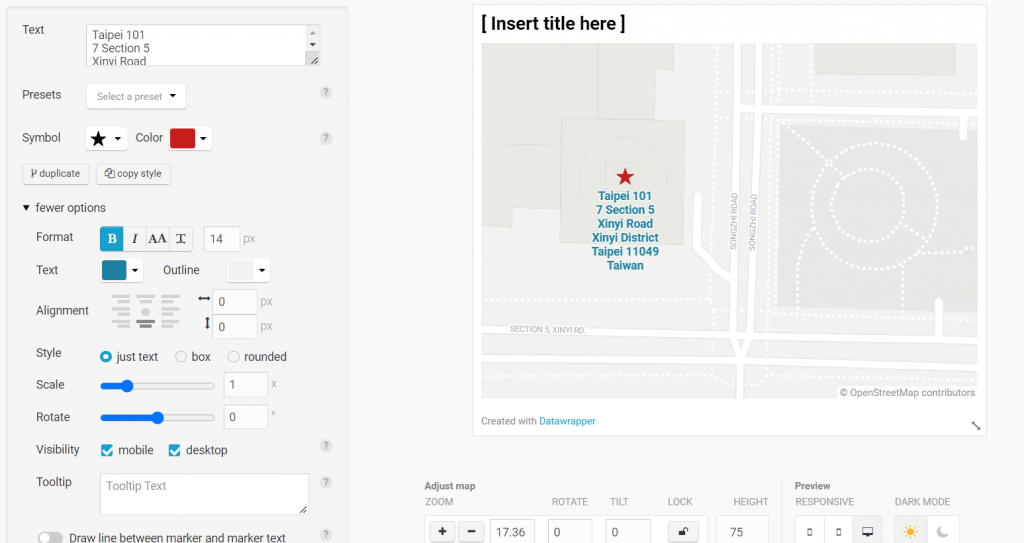The image size is (1024, 543).
Task: Click the OpenStreetMap contributors attribution
Action: (x=907, y=393)
